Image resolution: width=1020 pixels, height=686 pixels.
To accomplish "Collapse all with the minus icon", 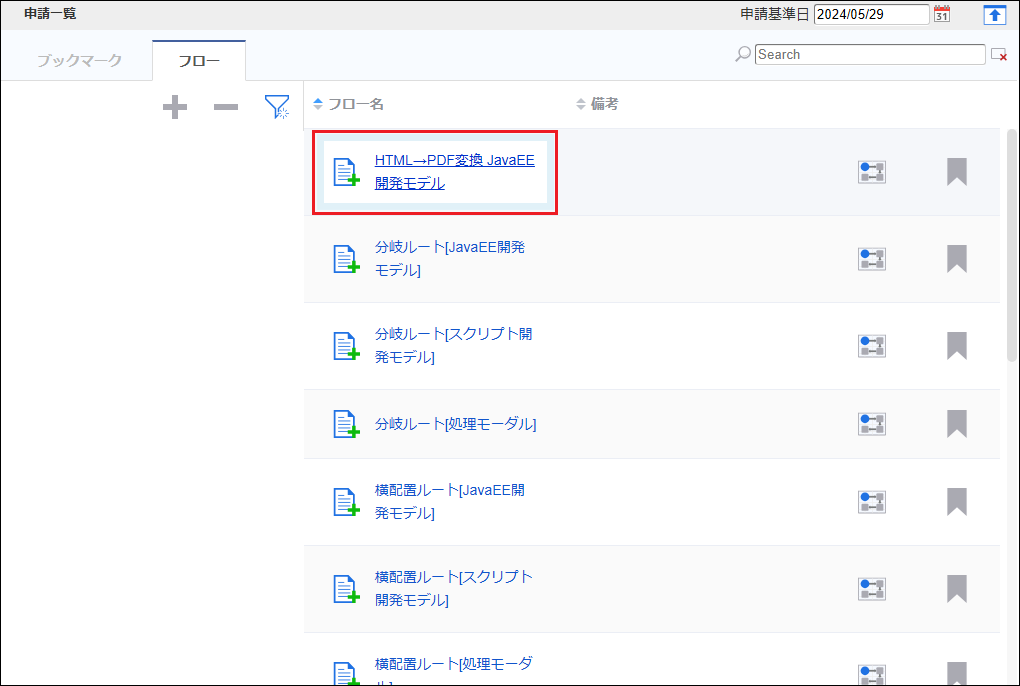I will click(226, 107).
